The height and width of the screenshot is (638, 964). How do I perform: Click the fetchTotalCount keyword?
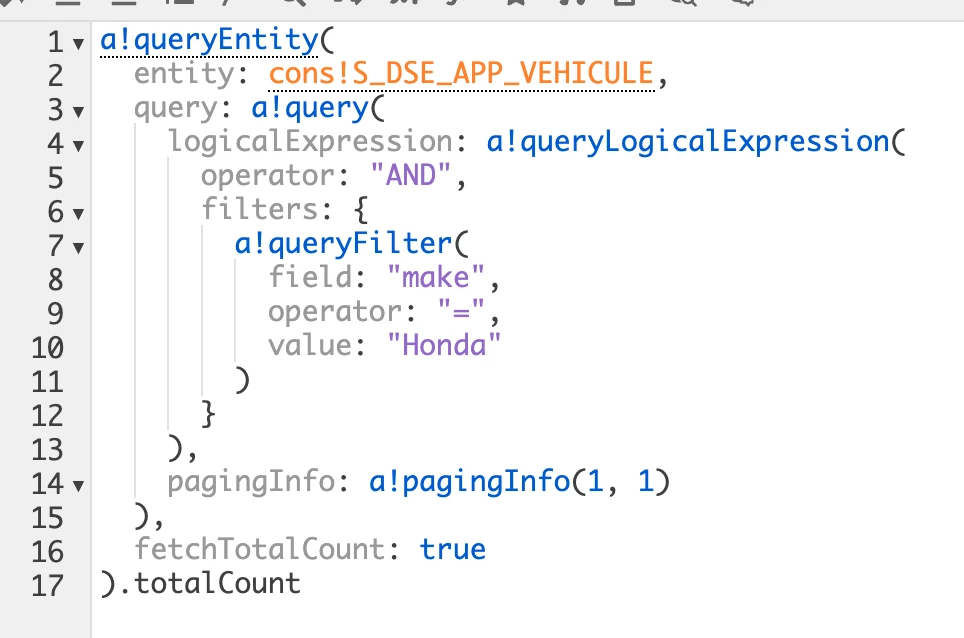pyautogui.click(x=259, y=549)
